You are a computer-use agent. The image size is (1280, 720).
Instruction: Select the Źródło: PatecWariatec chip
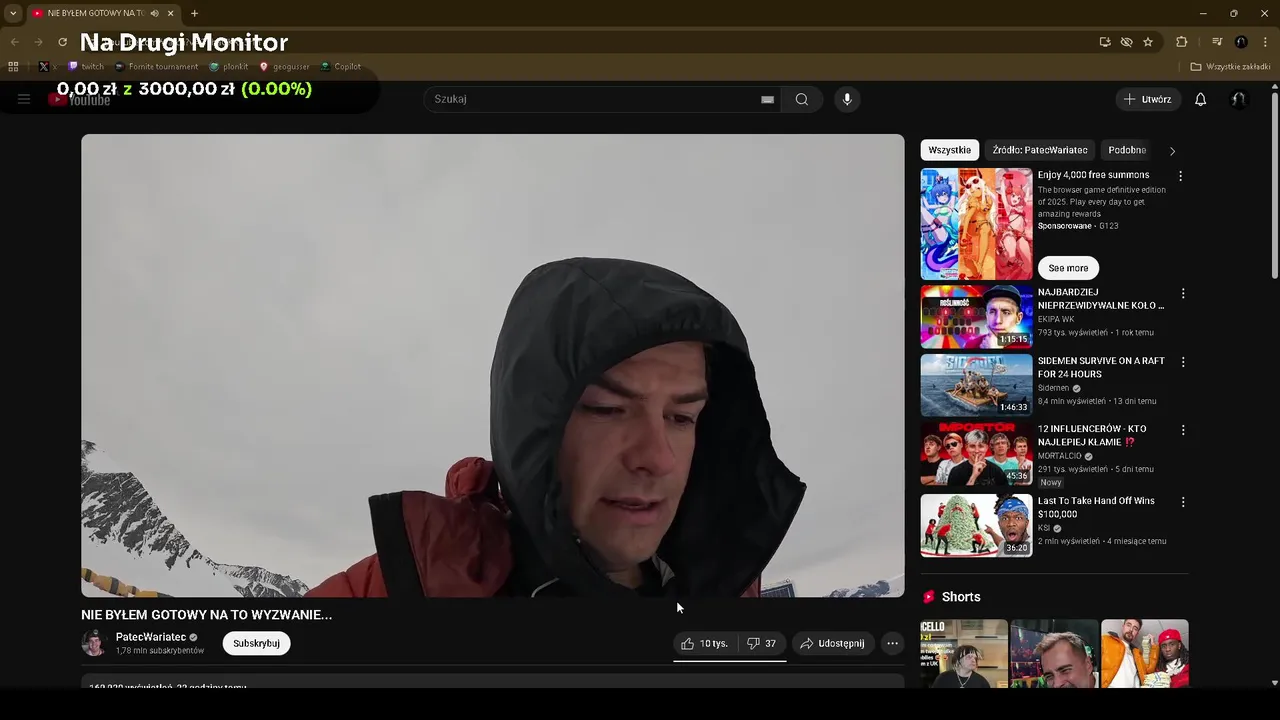coord(1040,150)
